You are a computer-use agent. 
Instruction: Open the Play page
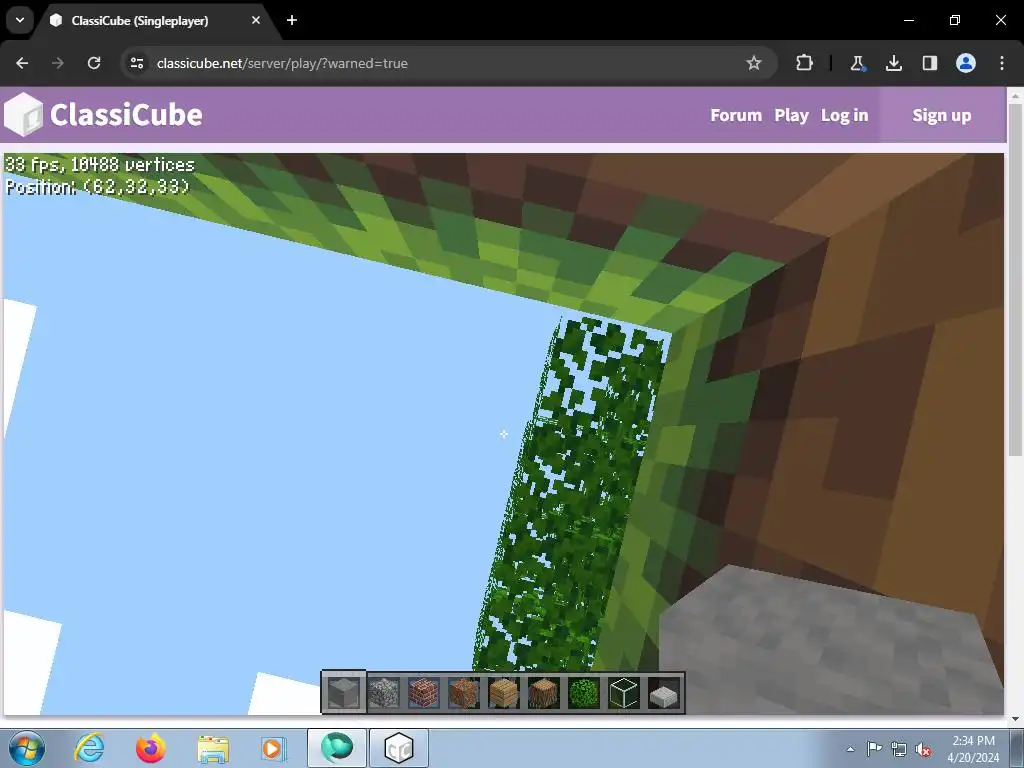pyautogui.click(x=792, y=115)
